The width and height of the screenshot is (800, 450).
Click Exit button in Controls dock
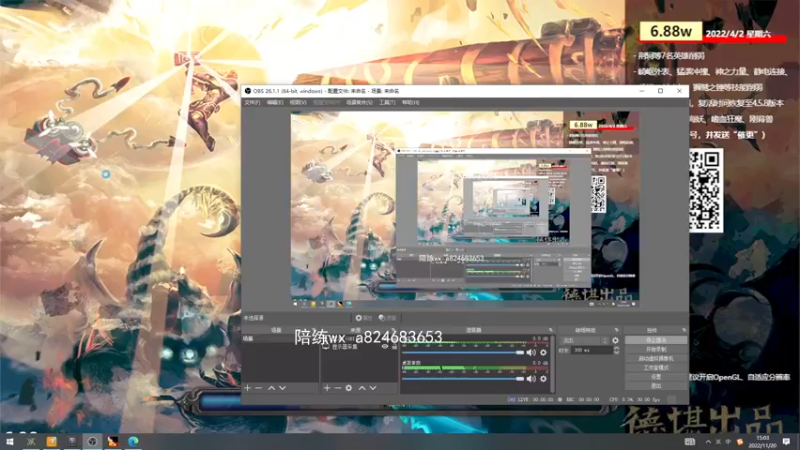(x=656, y=386)
